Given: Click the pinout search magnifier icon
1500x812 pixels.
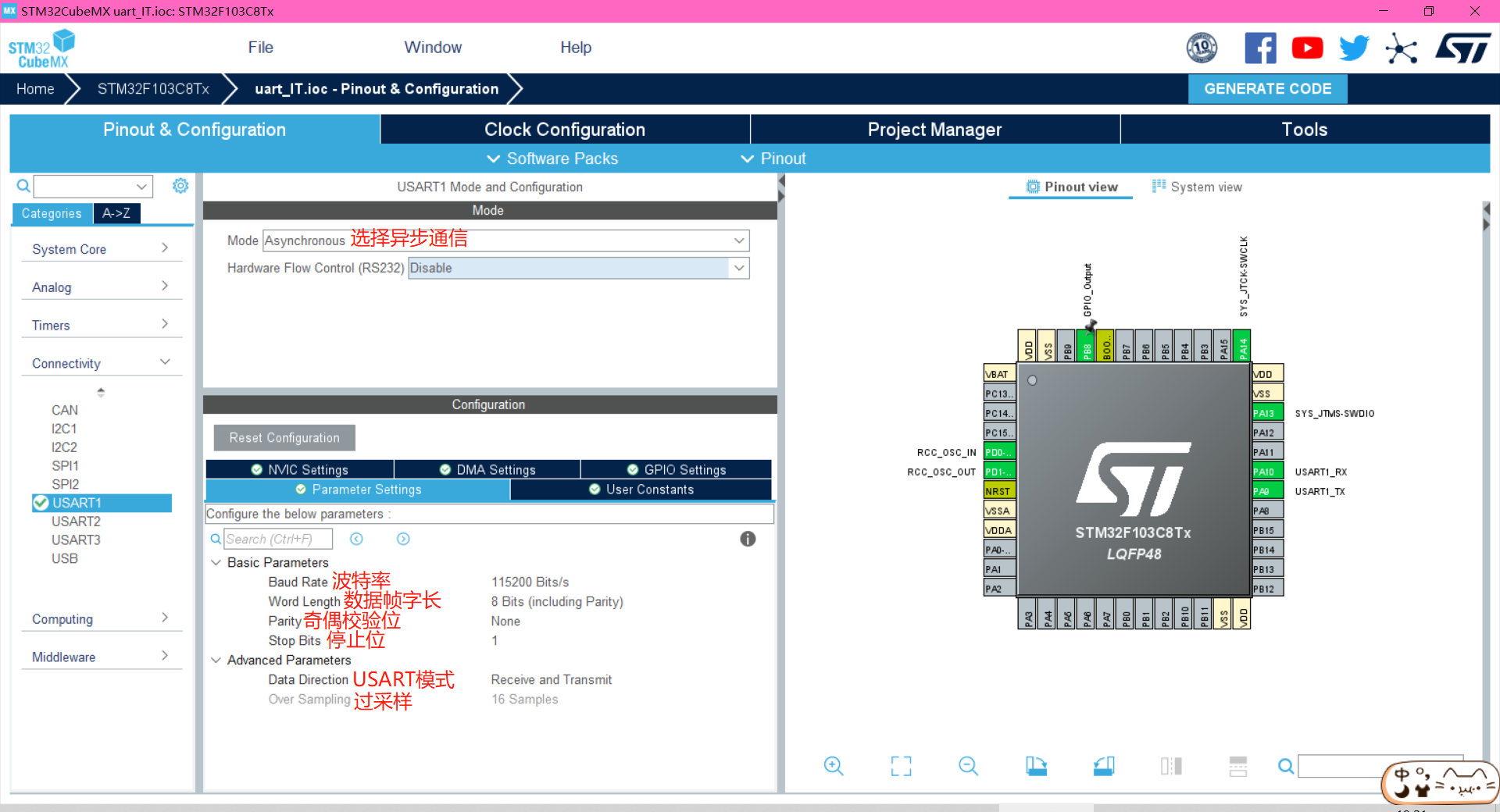Looking at the screenshot, I should pos(1285,766).
